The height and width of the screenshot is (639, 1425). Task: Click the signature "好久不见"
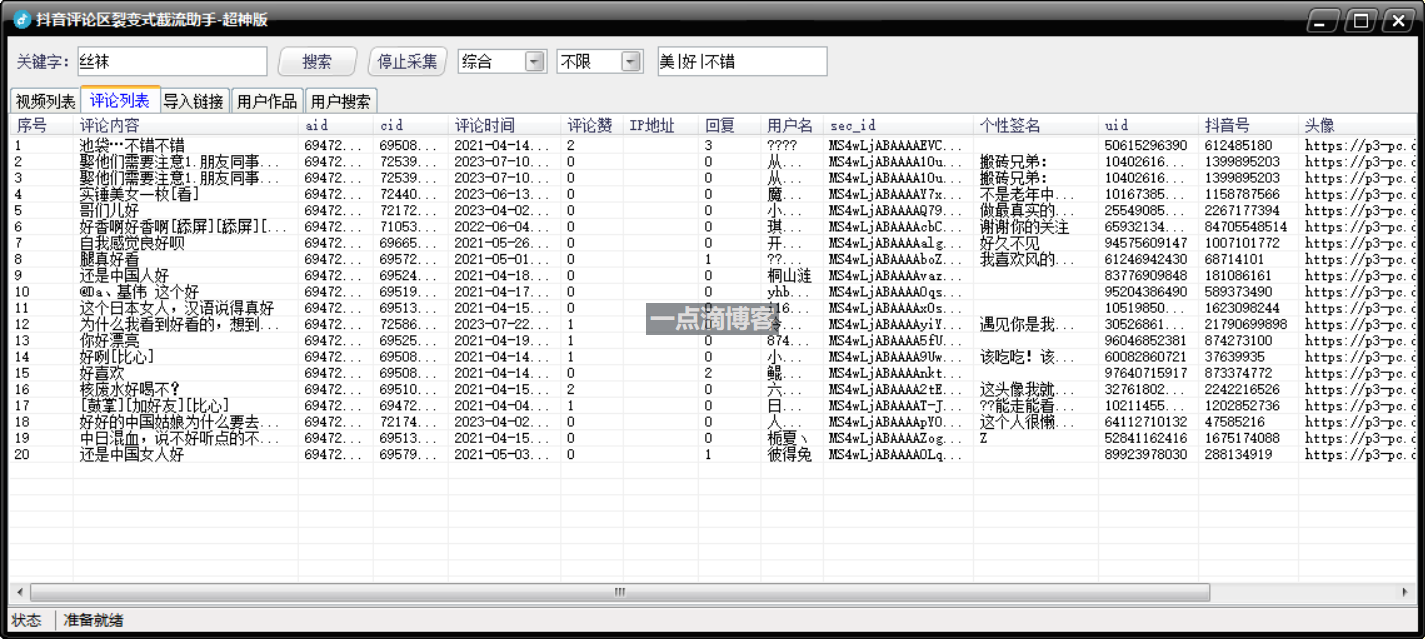point(1009,243)
